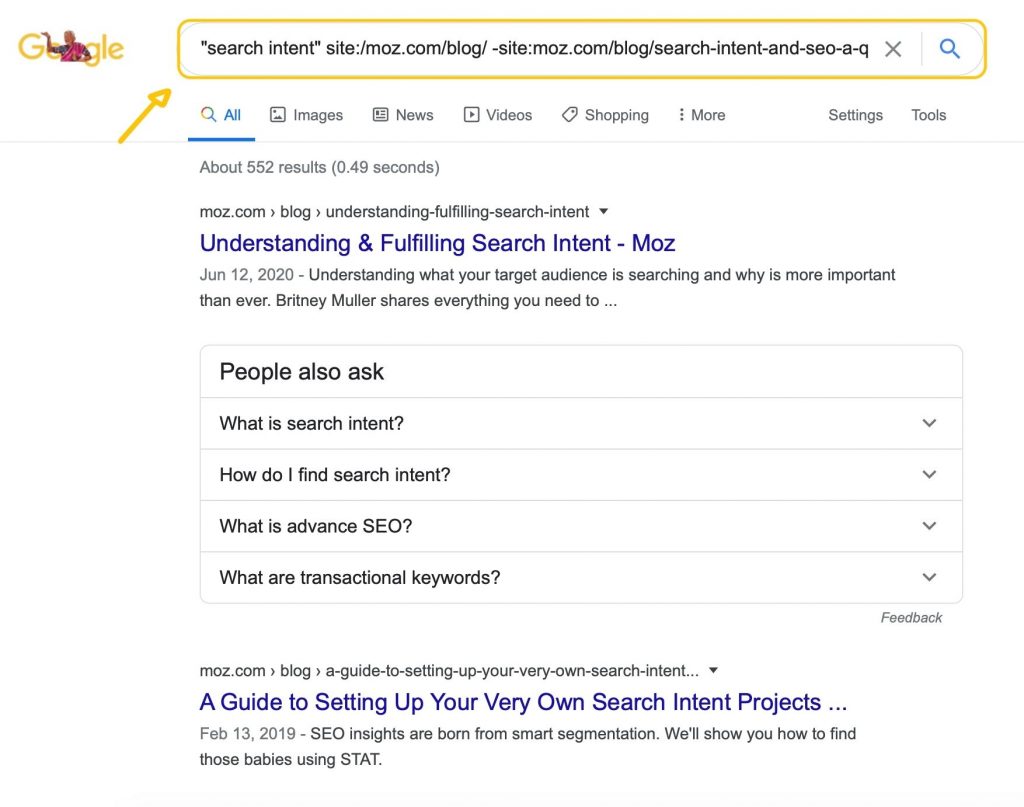This screenshot has width=1024, height=807.
Task: Open the Images tab
Action: click(x=306, y=115)
